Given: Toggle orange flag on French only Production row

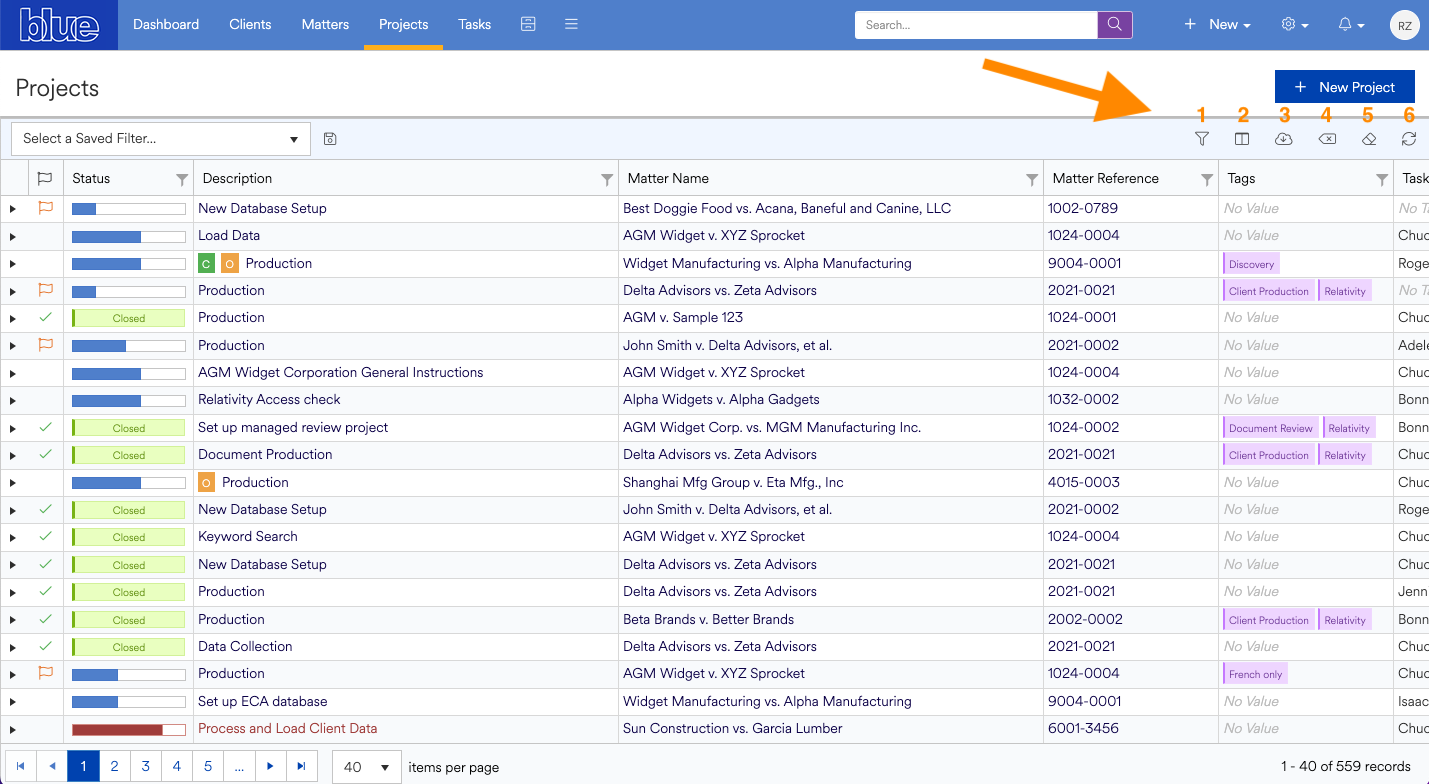Looking at the screenshot, I should (44, 673).
